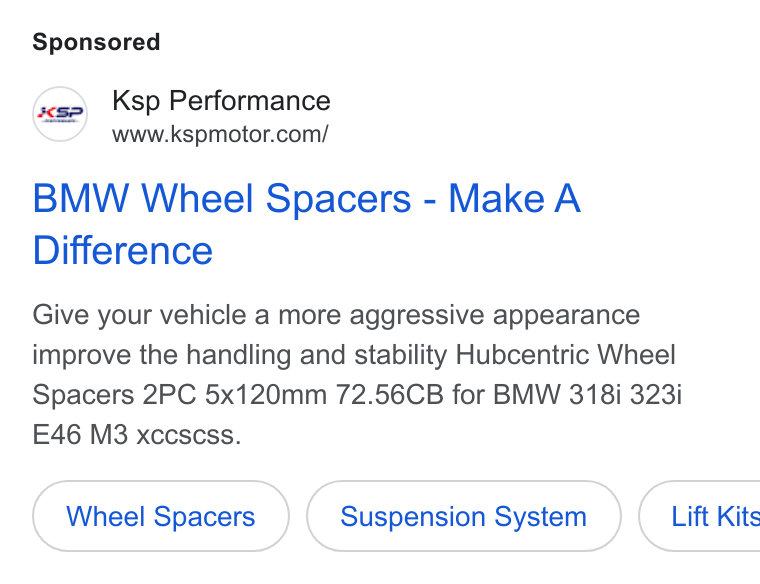This screenshot has width=760, height=584.
Task: Click the word Difference in the headline
Action: point(123,251)
